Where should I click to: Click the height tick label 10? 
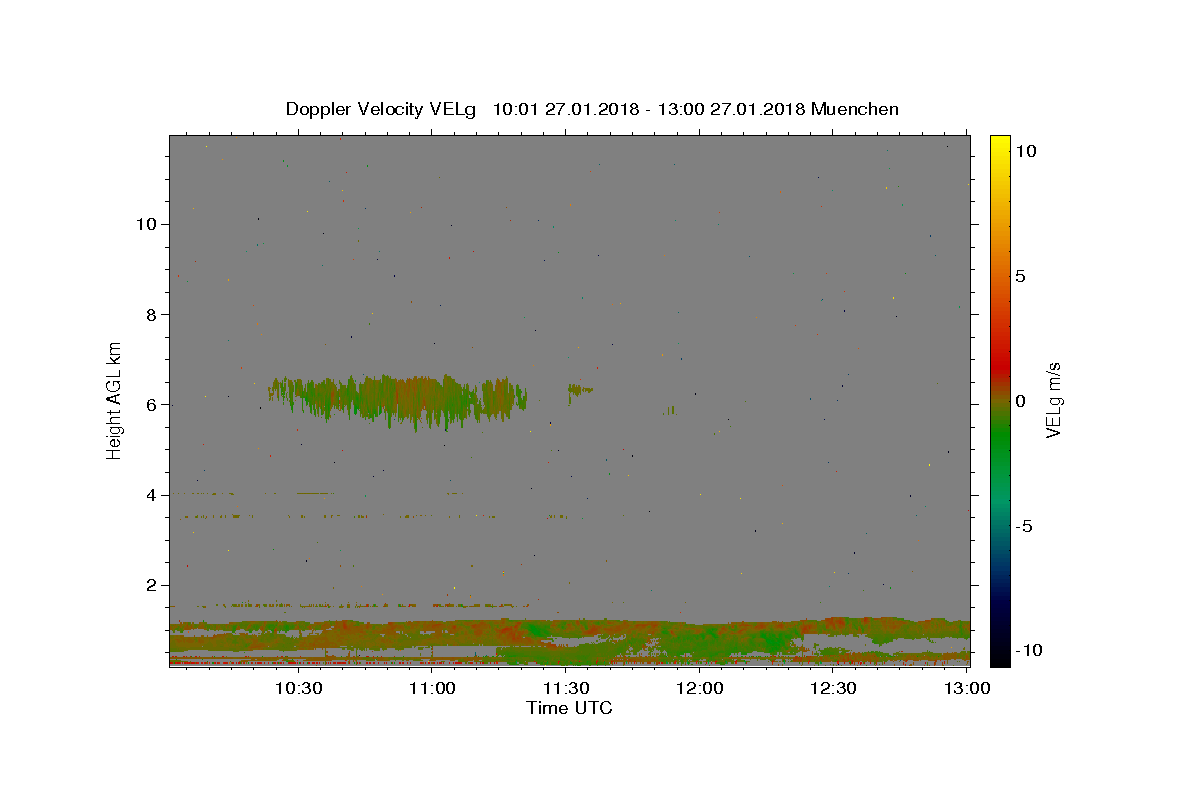pos(146,224)
